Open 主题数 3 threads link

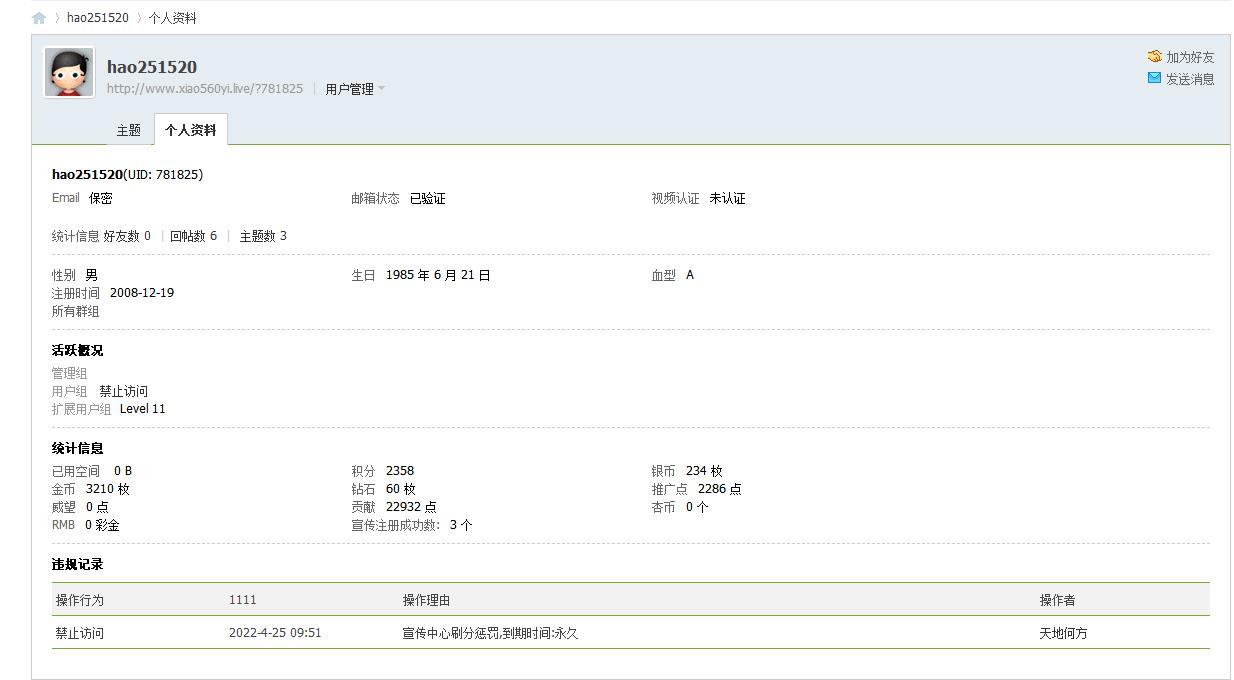coord(263,236)
